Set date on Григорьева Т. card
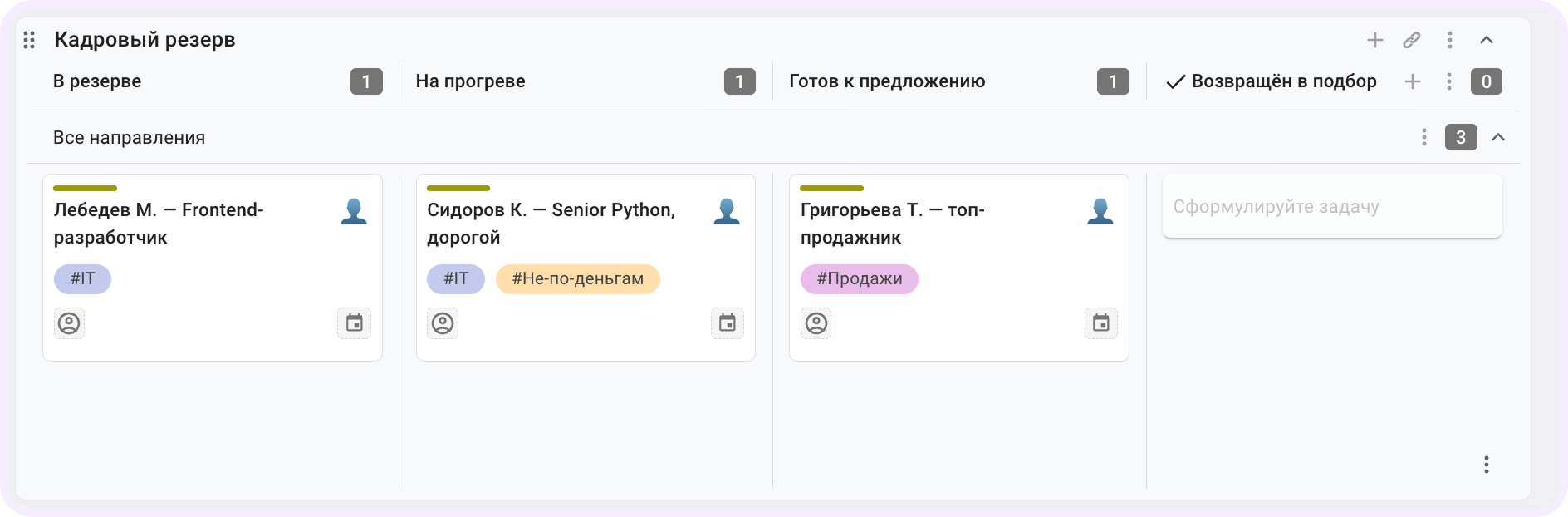The image size is (1568, 517). pyautogui.click(x=1101, y=323)
